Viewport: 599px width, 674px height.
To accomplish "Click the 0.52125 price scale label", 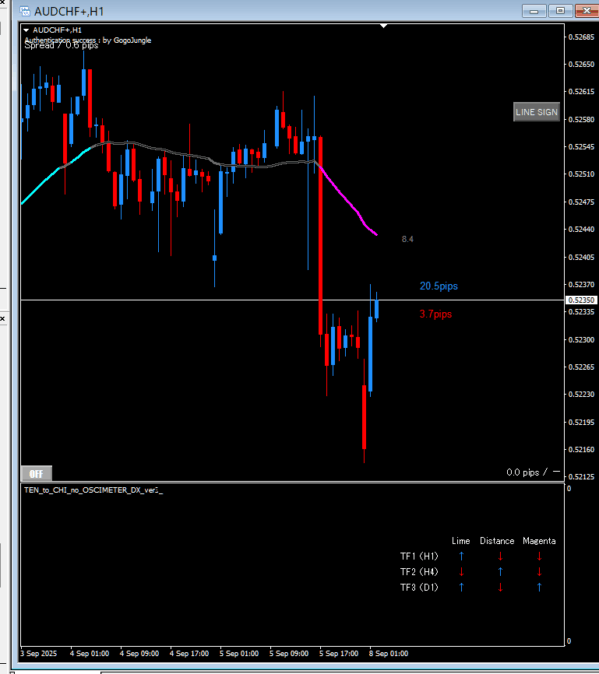I will point(581,477).
